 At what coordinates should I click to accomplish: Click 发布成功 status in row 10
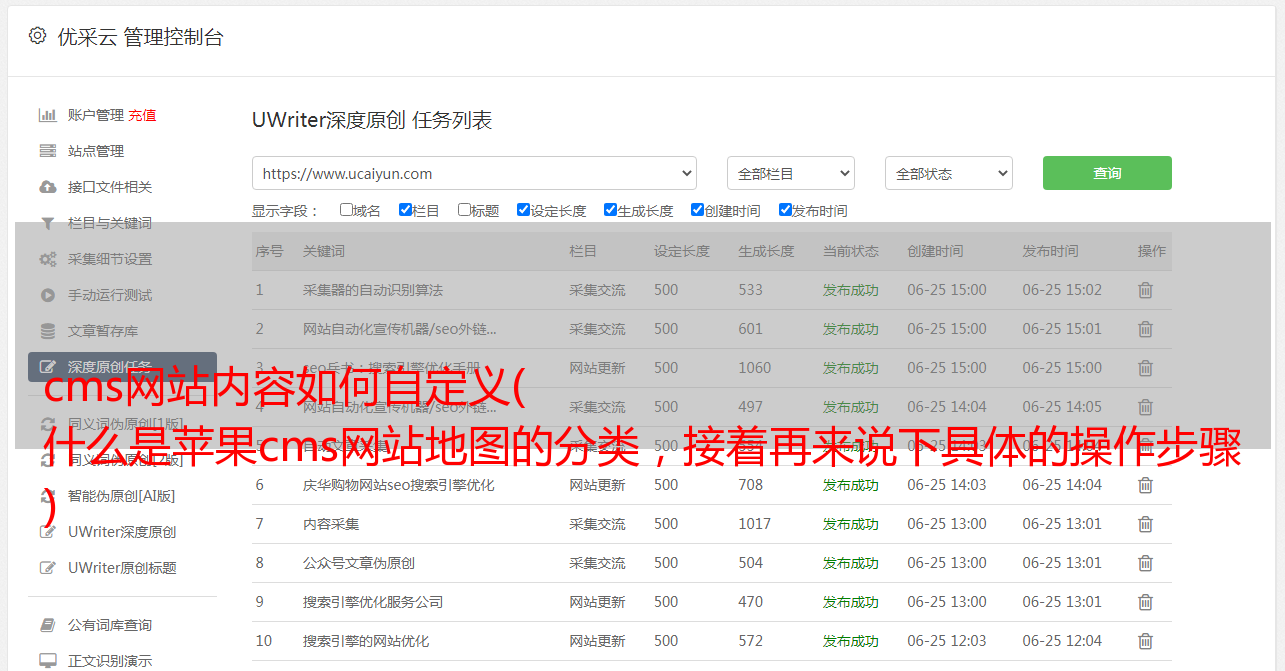(851, 641)
